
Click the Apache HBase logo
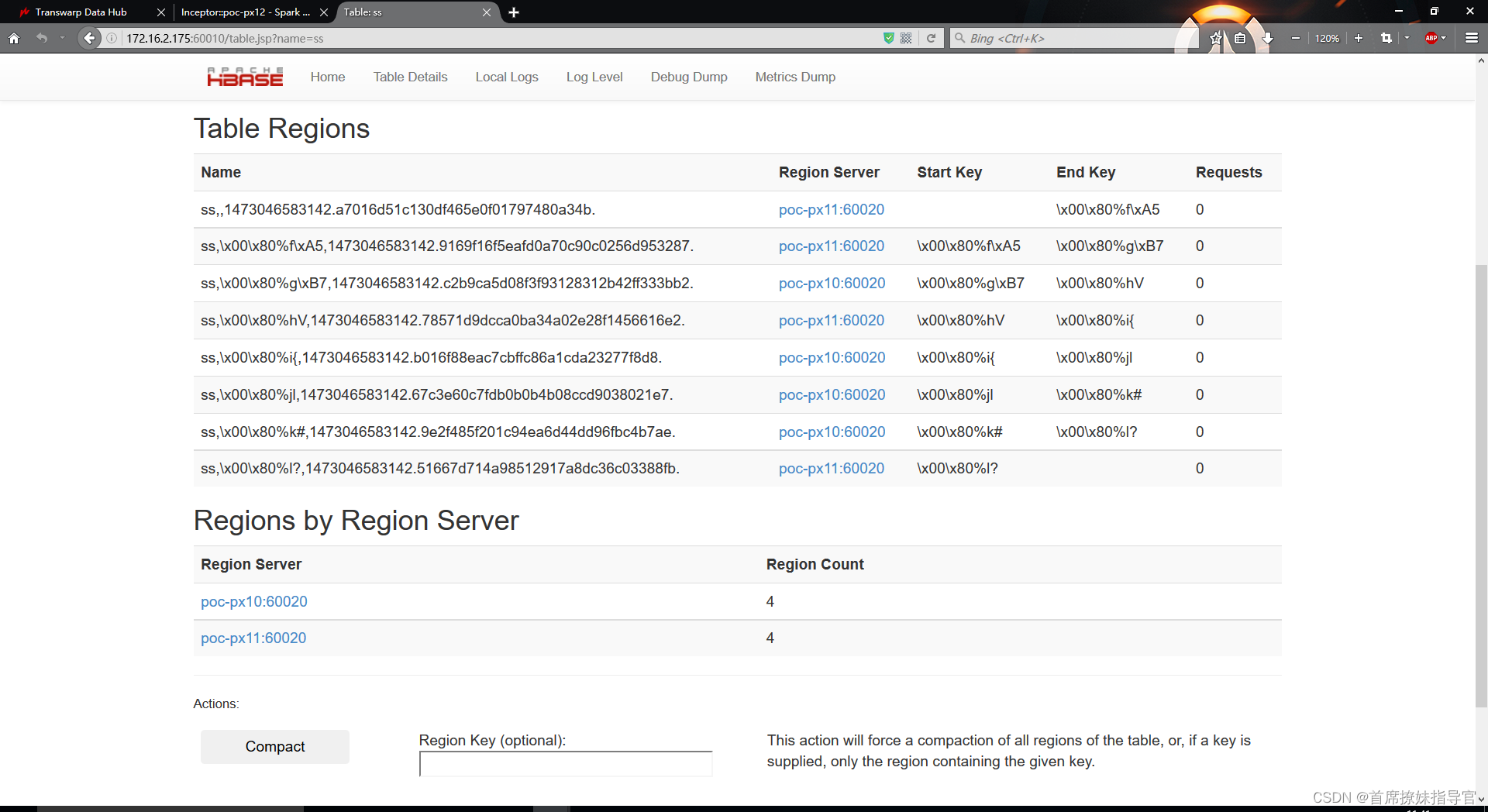(x=245, y=76)
